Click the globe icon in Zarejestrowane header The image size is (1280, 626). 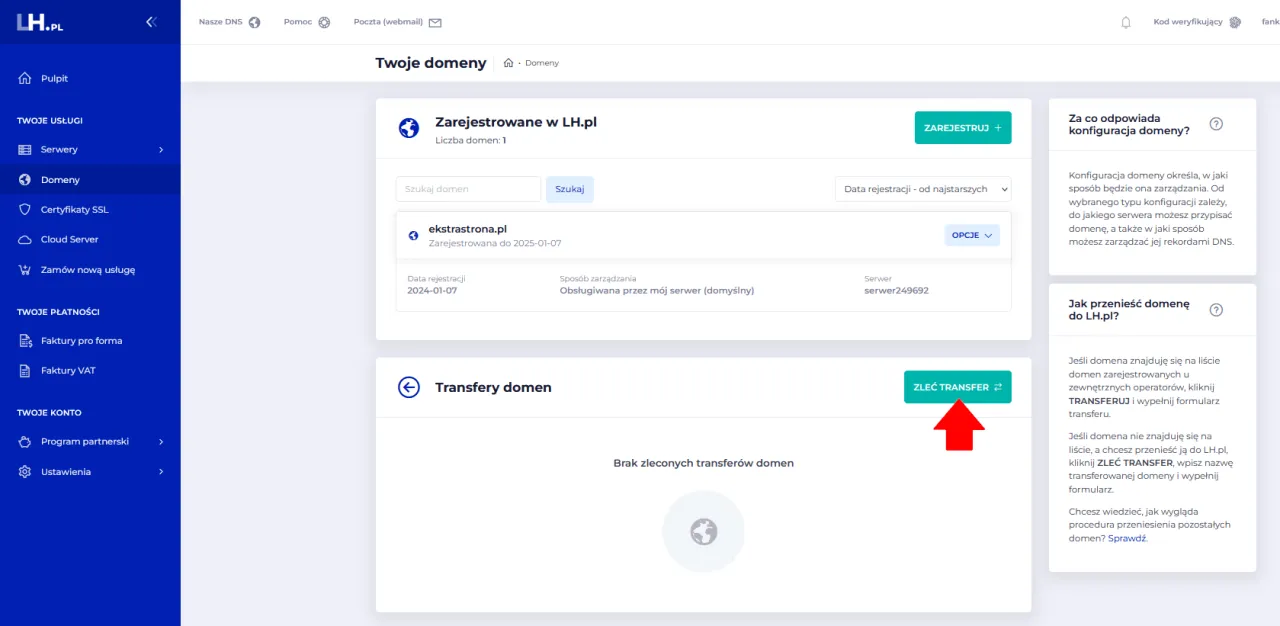[x=409, y=128]
